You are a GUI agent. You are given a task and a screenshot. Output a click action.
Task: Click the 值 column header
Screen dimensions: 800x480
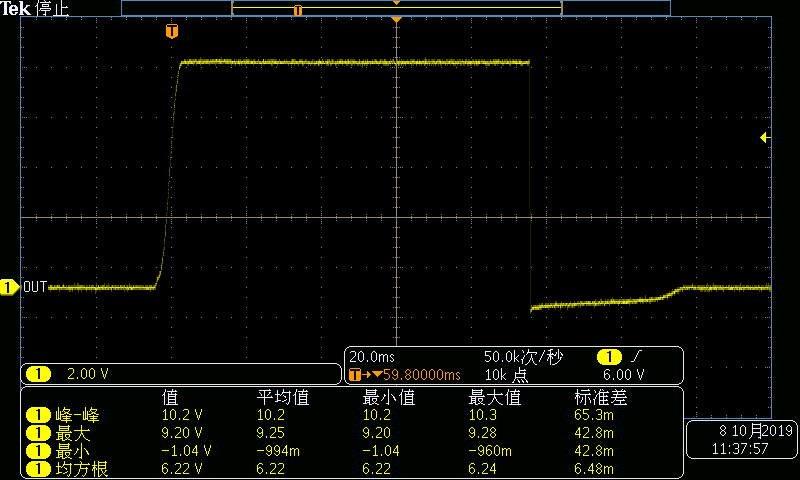(170, 397)
